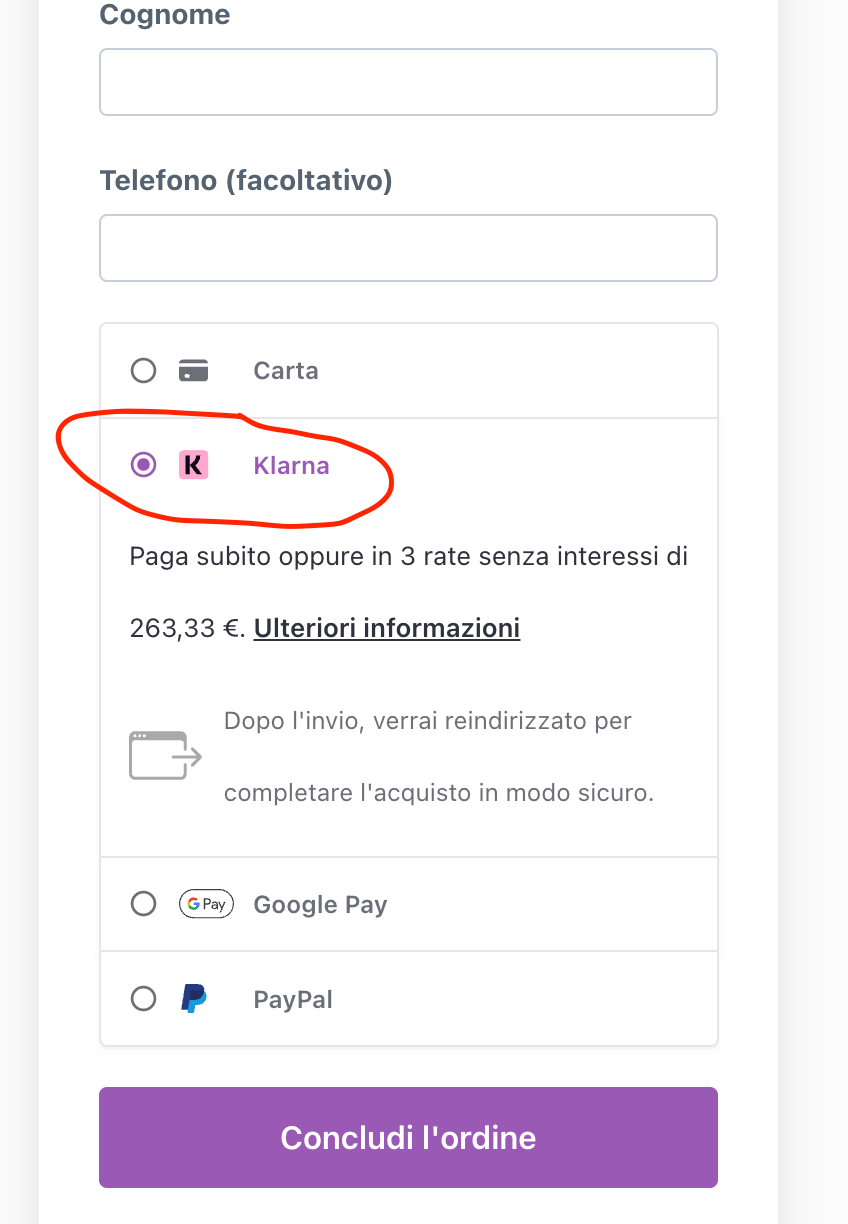This screenshot has width=848, height=1224.
Task: Click the Google Pay option text
Action: [320, 904]
